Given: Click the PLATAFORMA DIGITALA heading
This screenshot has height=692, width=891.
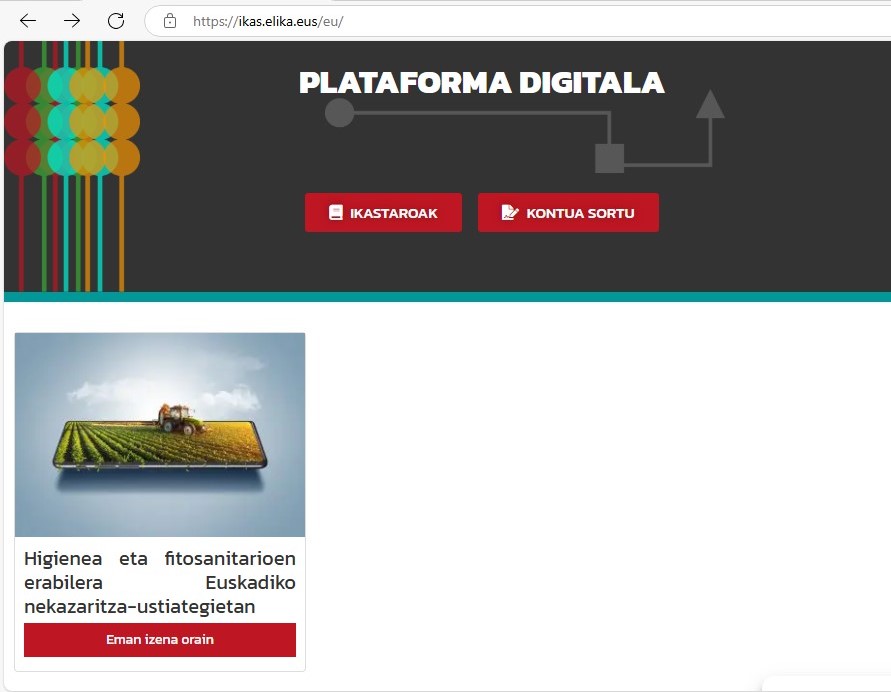Looking at the screenshot, I should point(481,83).
